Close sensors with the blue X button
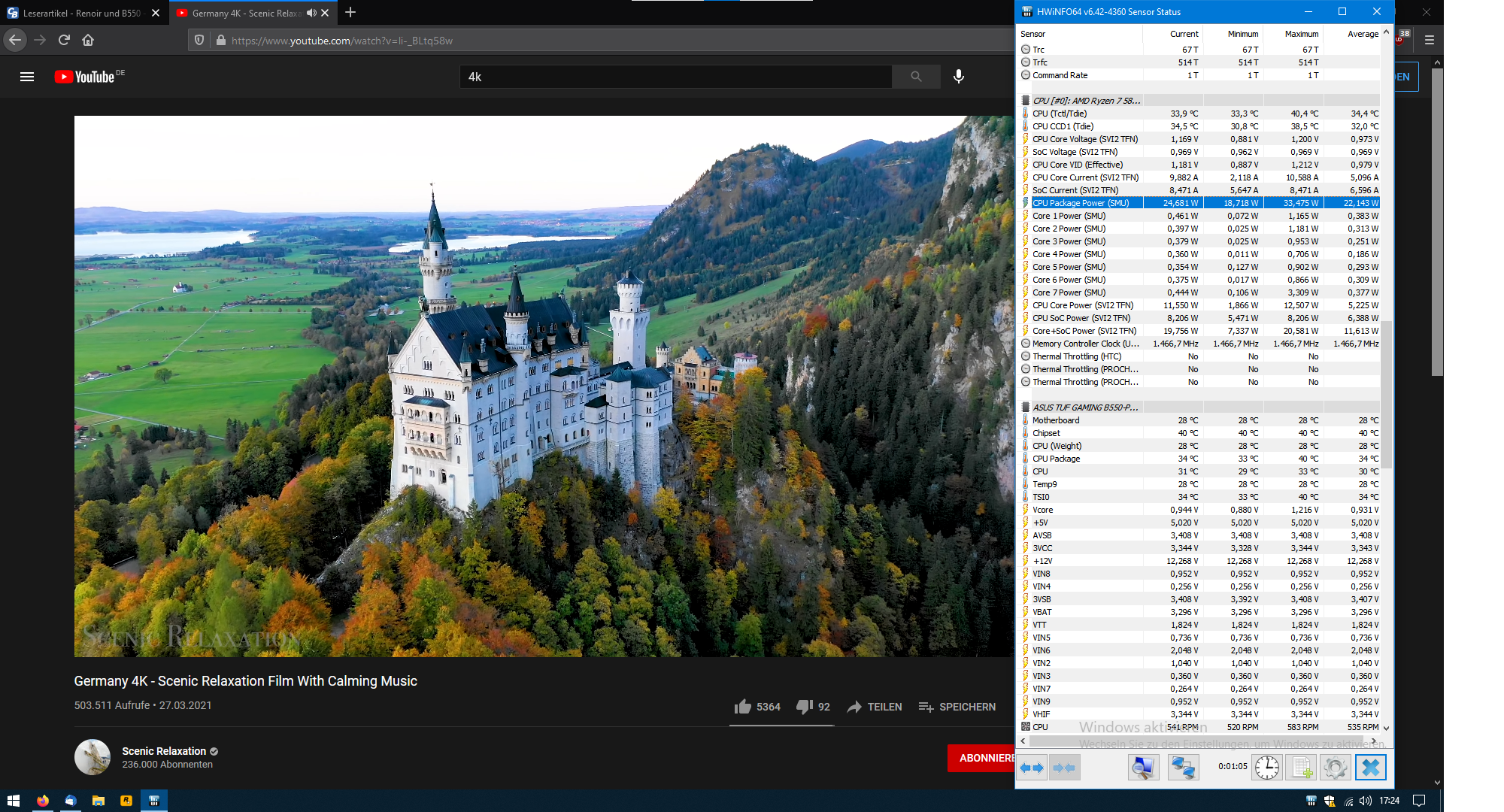 1371,768
